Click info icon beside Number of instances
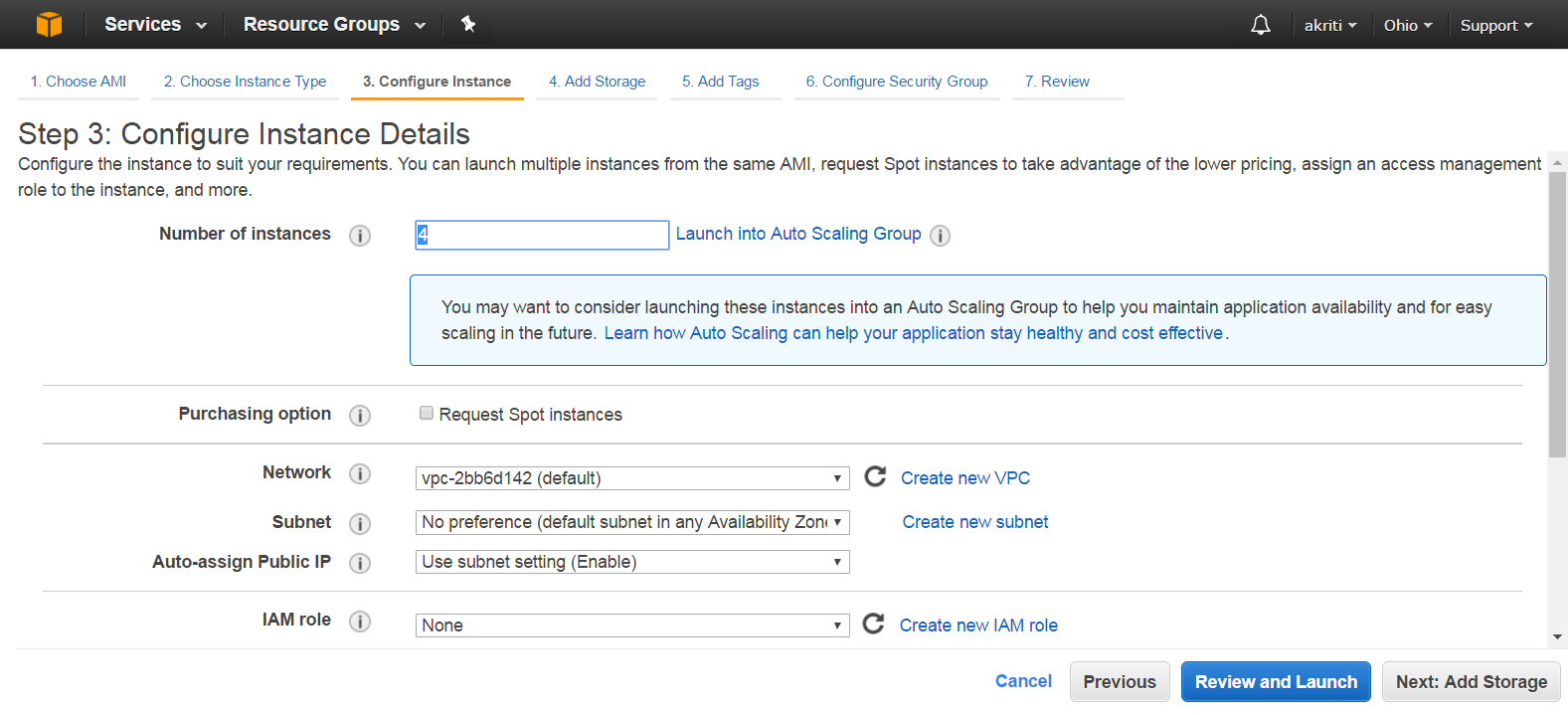The width and height of the screenshot is (1568, 715). 360,236
